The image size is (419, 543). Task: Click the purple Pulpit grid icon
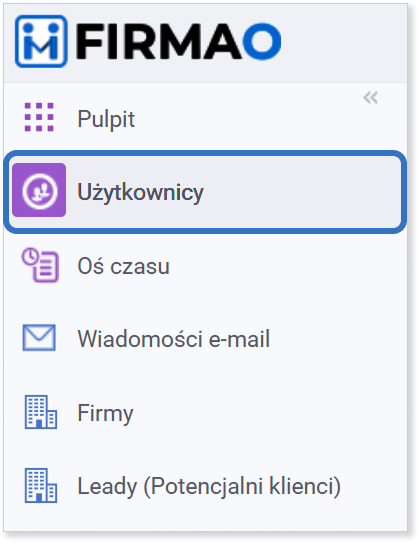39,117
